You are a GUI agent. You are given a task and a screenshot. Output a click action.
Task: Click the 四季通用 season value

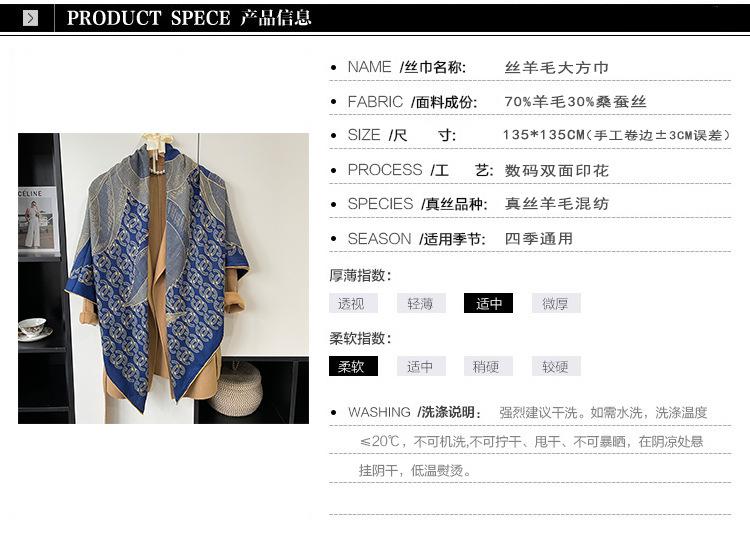539,238
